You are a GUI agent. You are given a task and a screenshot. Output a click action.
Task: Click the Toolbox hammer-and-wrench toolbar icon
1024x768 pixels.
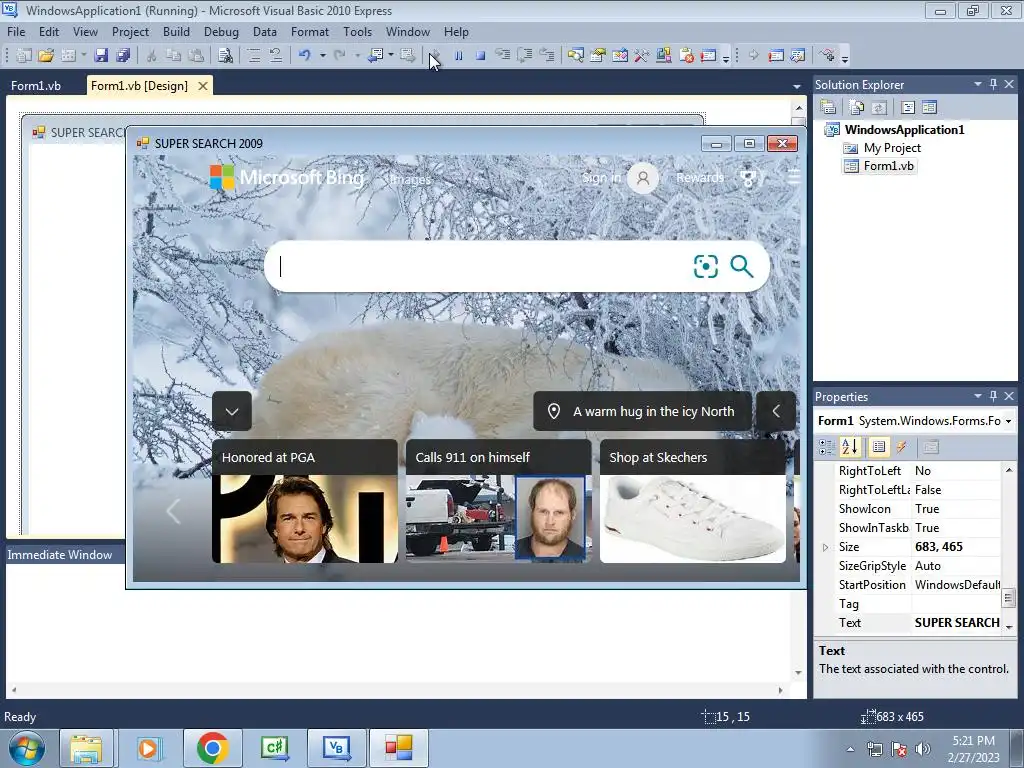[x=641, y=56]
